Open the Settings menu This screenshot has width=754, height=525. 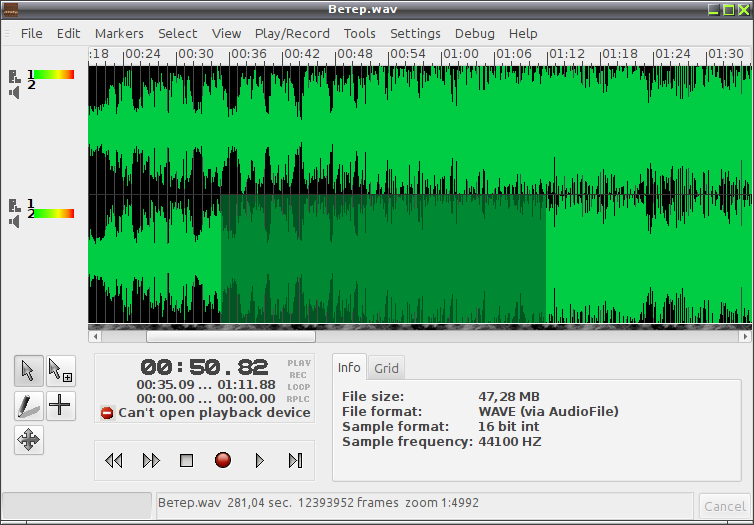tap(415, 34)
